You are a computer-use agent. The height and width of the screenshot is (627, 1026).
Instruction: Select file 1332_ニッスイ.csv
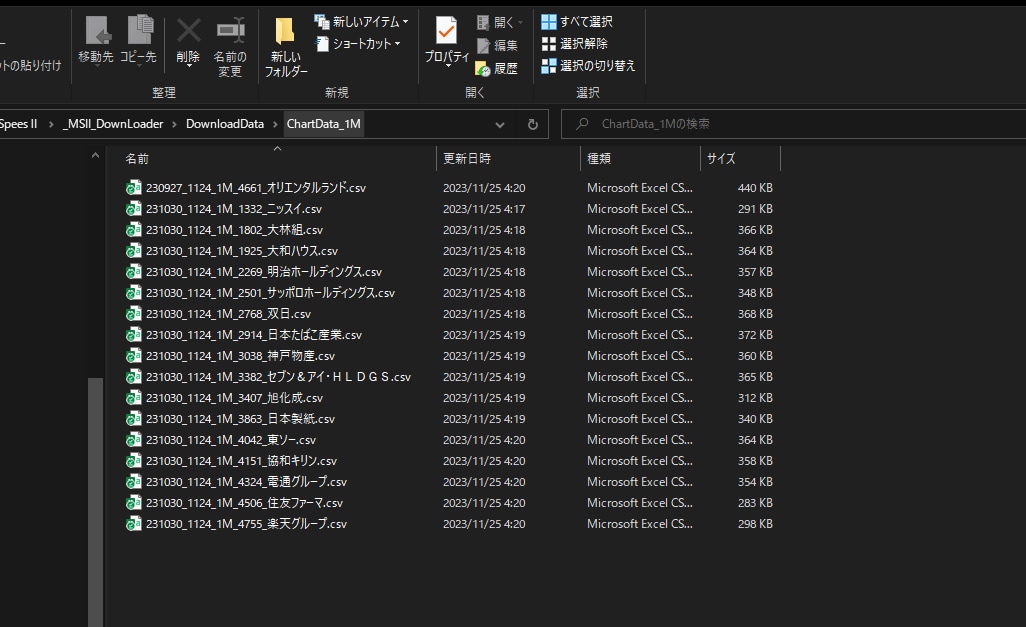(234, 209)
